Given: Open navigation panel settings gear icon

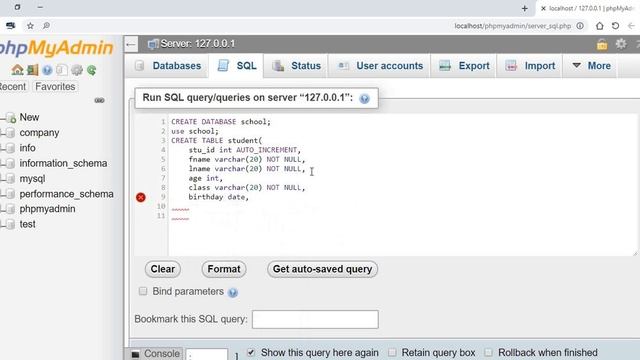Looking at the screenshot, I should coord(77,70).
